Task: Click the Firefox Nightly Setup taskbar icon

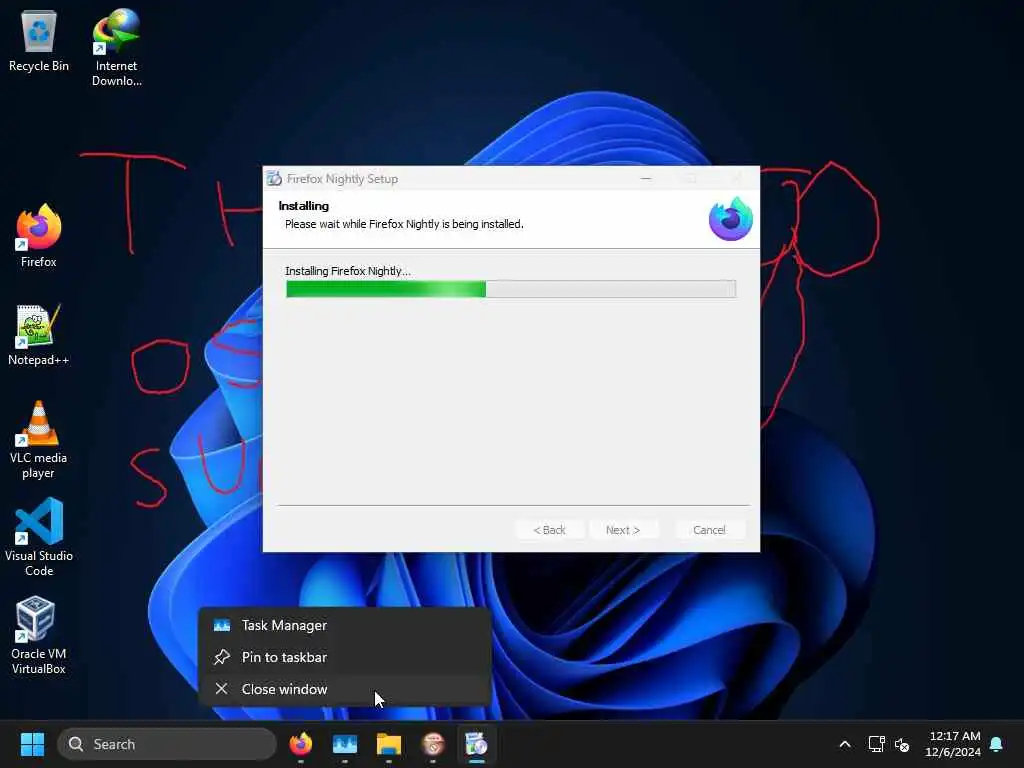Action: tap(476, 744)
